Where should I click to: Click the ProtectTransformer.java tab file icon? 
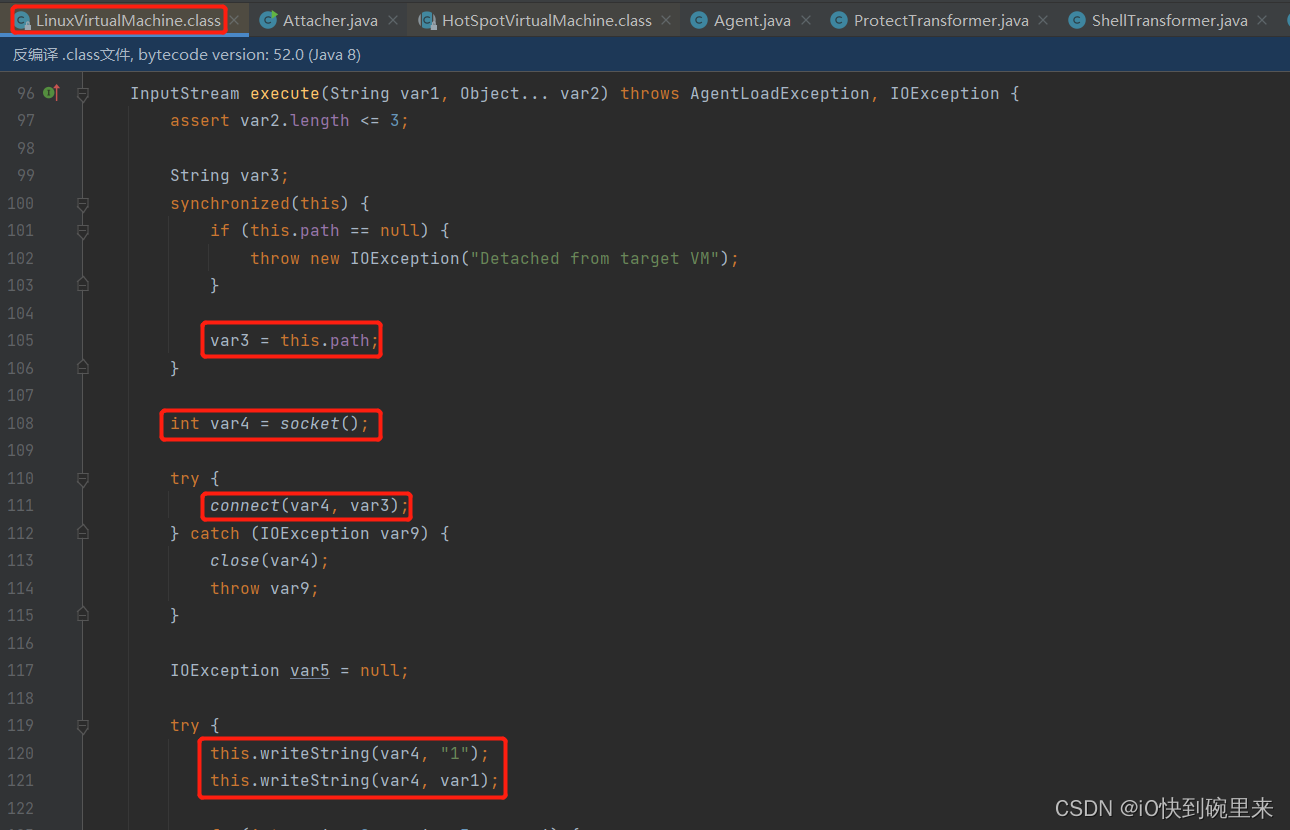[x=839, y=20]
